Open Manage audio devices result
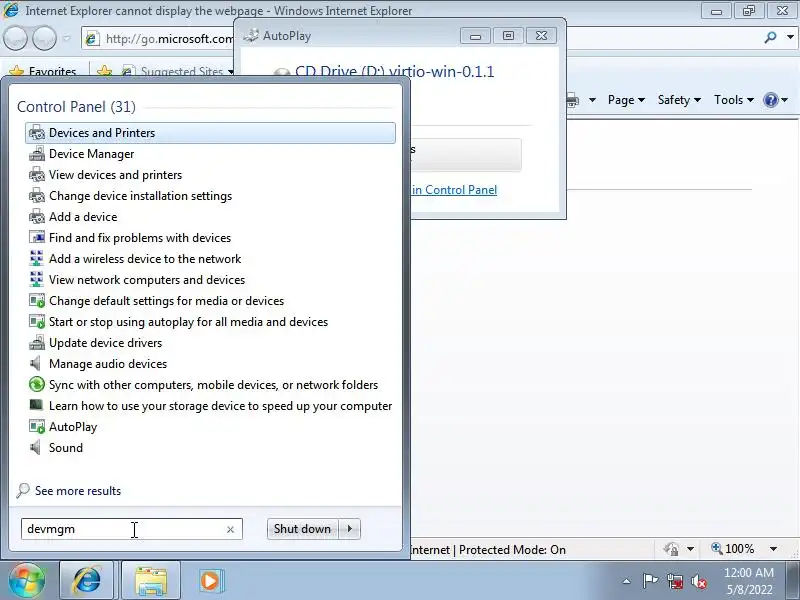The height and width of the screenshot is (600, 800). point(210,364)
